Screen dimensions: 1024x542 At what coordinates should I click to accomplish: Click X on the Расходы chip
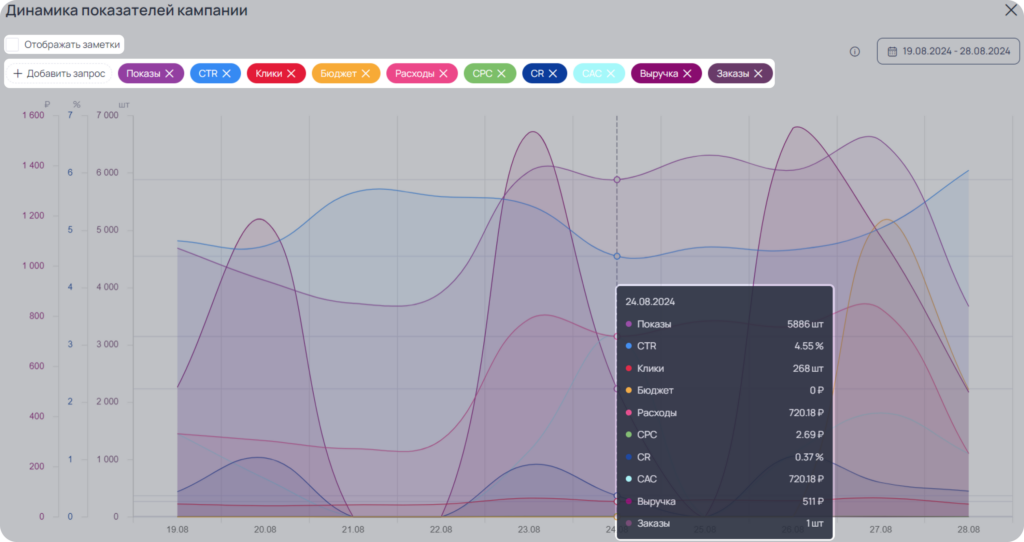coord(443,74)
